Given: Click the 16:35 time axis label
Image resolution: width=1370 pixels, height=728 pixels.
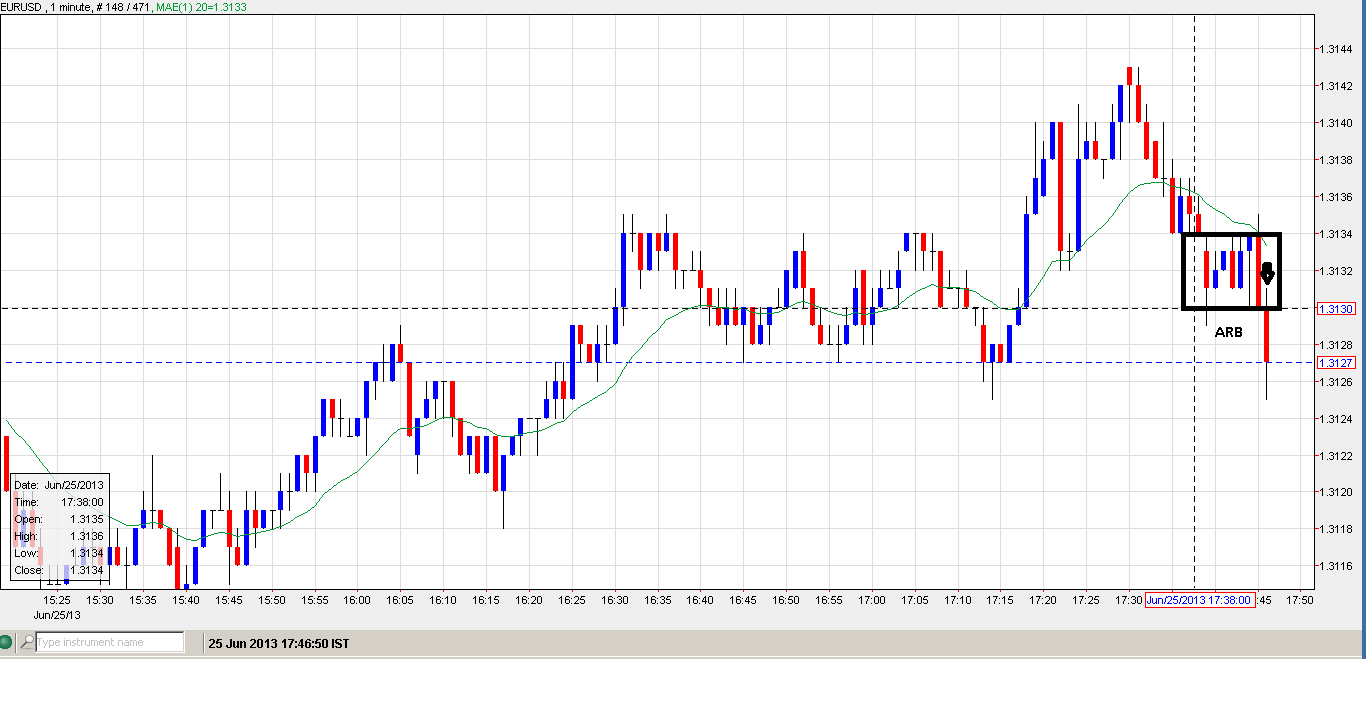Looking at the screenshot, I should coord(658,600).
